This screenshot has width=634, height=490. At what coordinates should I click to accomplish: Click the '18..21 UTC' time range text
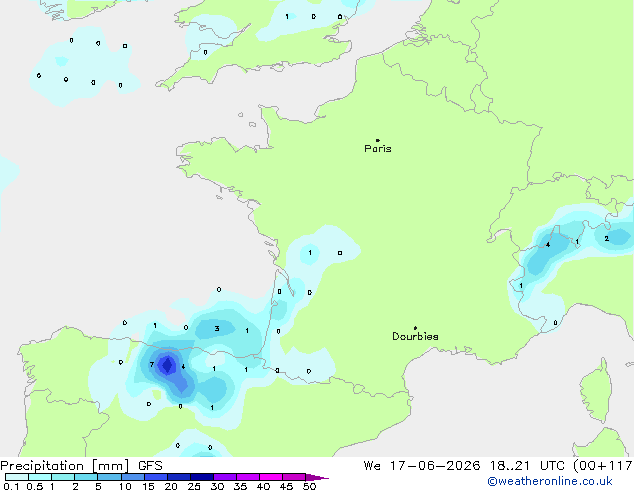point(526,466)
